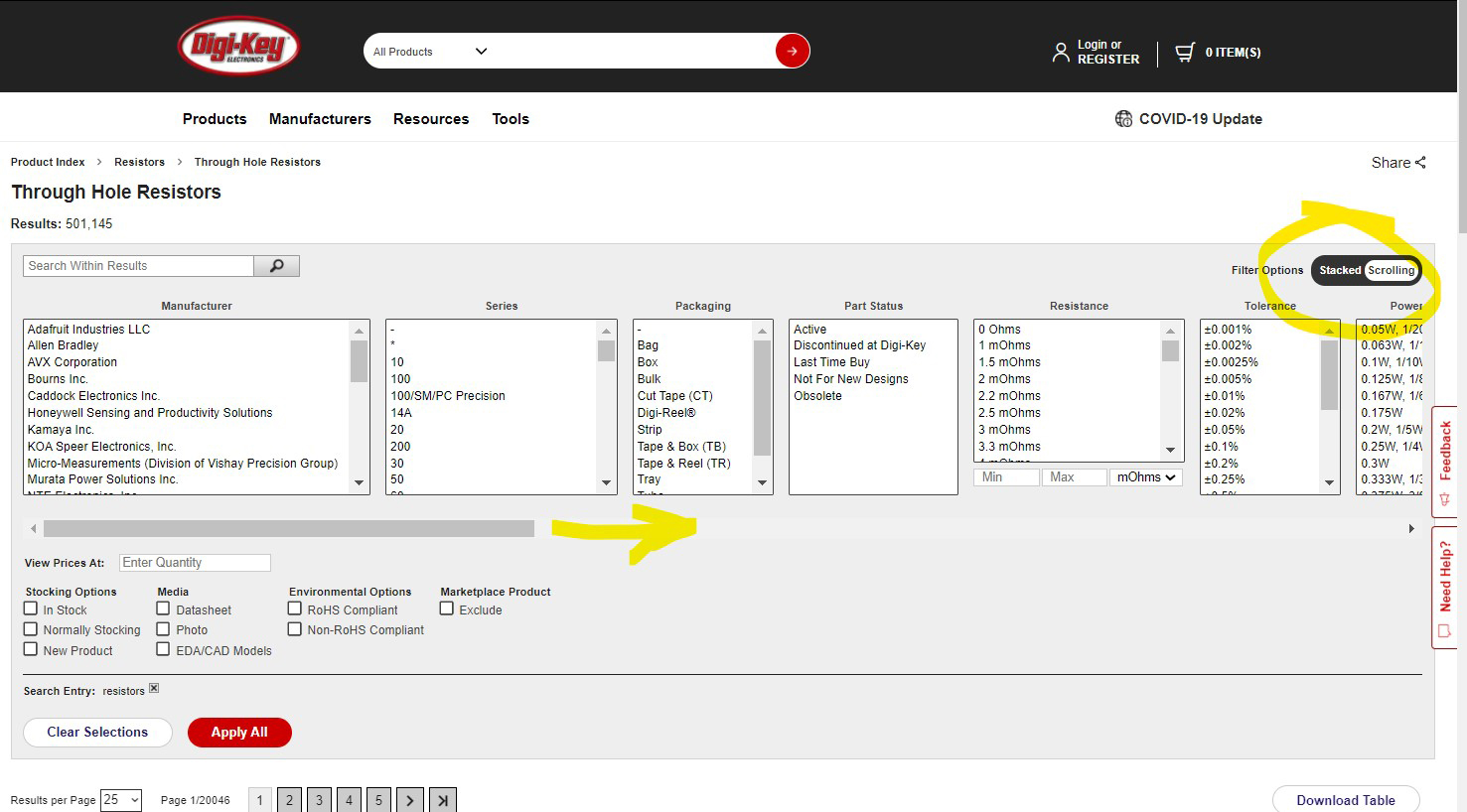Screen dimensions: 1467x812
Task: Remove the resistors search entry
Action: coord(154,686)
